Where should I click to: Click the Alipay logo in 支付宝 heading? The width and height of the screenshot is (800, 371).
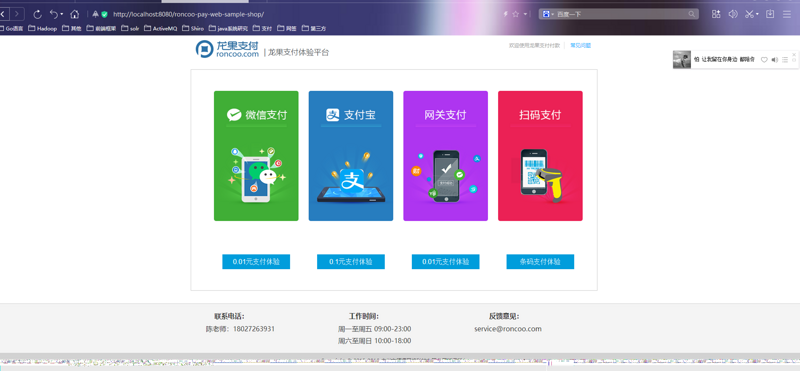(333, 115)
